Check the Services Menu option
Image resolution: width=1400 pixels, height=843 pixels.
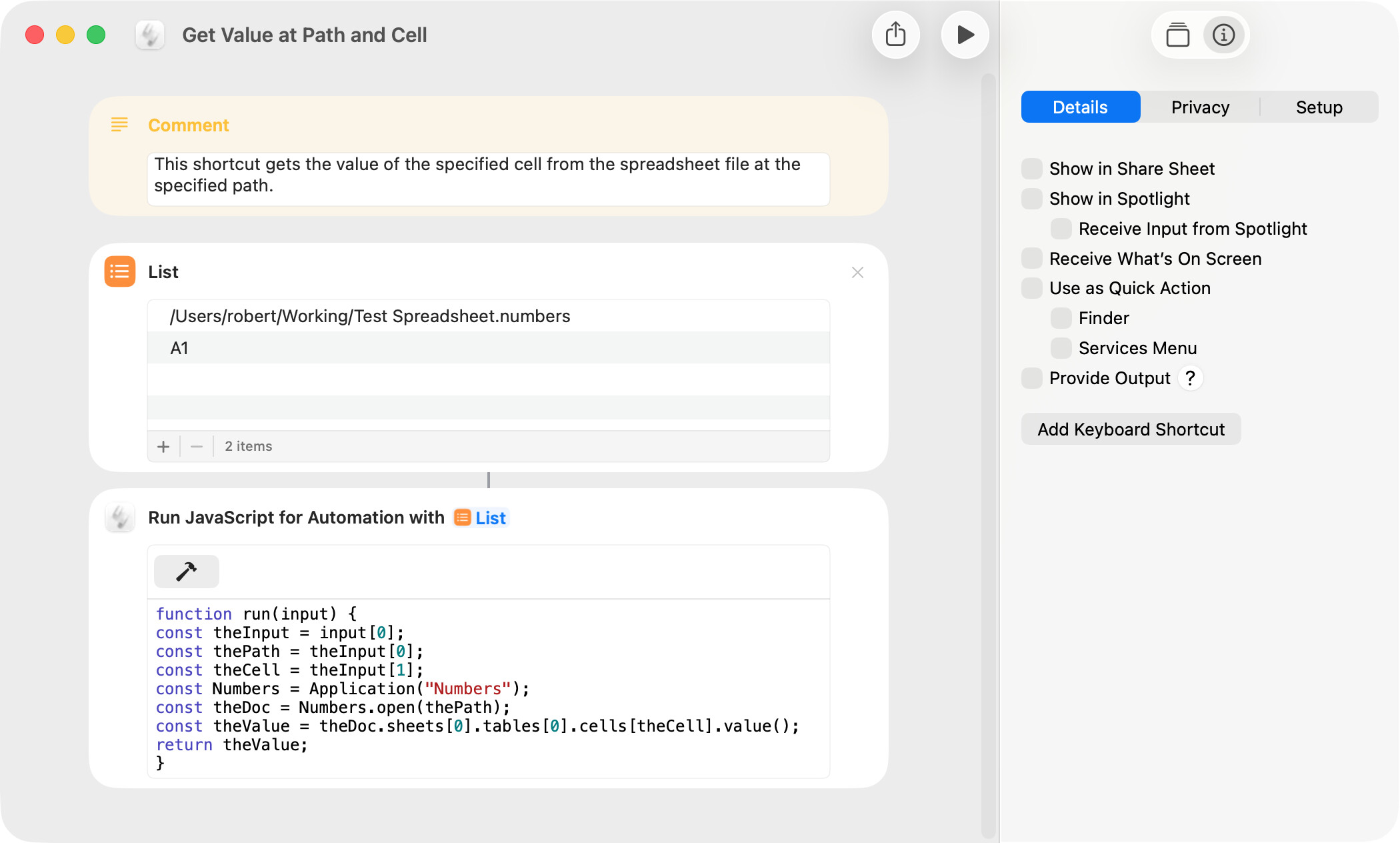pyautogui.click(x=1061, y=348)
